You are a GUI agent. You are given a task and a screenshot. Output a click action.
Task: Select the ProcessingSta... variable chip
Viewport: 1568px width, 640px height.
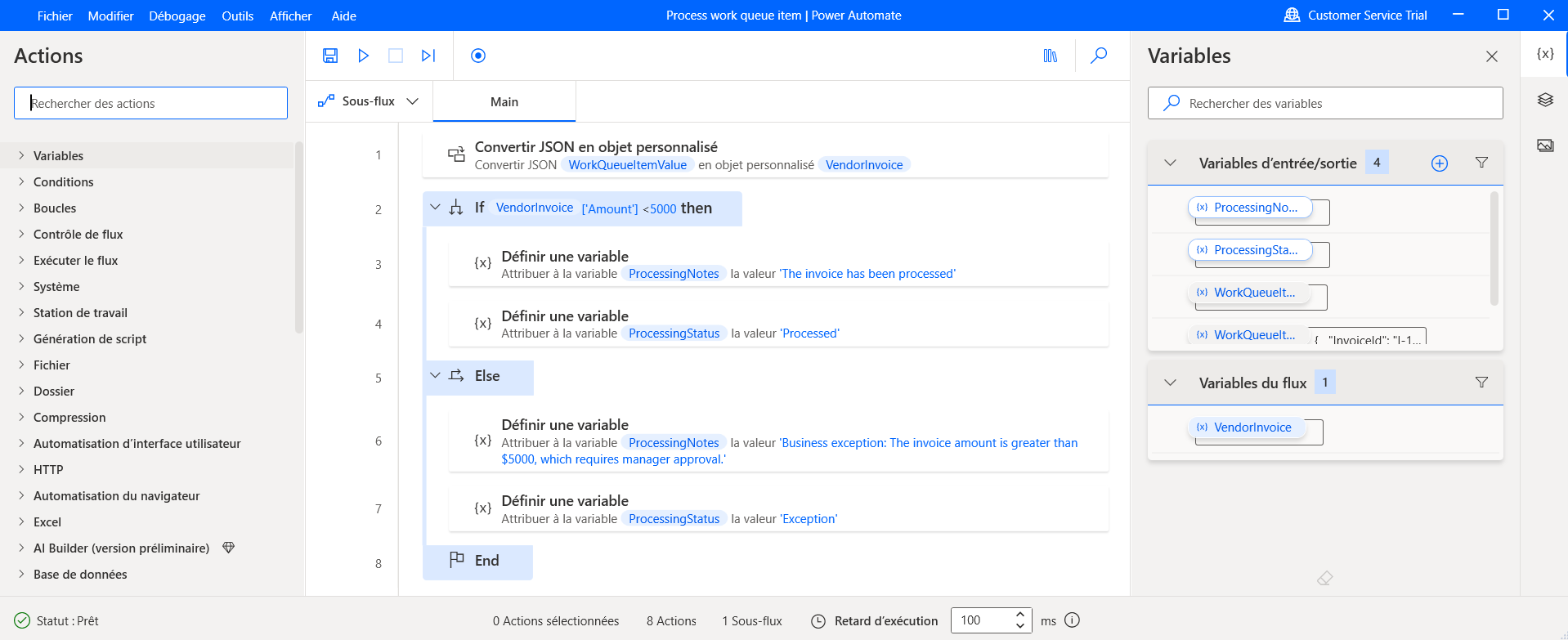point(1250,250)
